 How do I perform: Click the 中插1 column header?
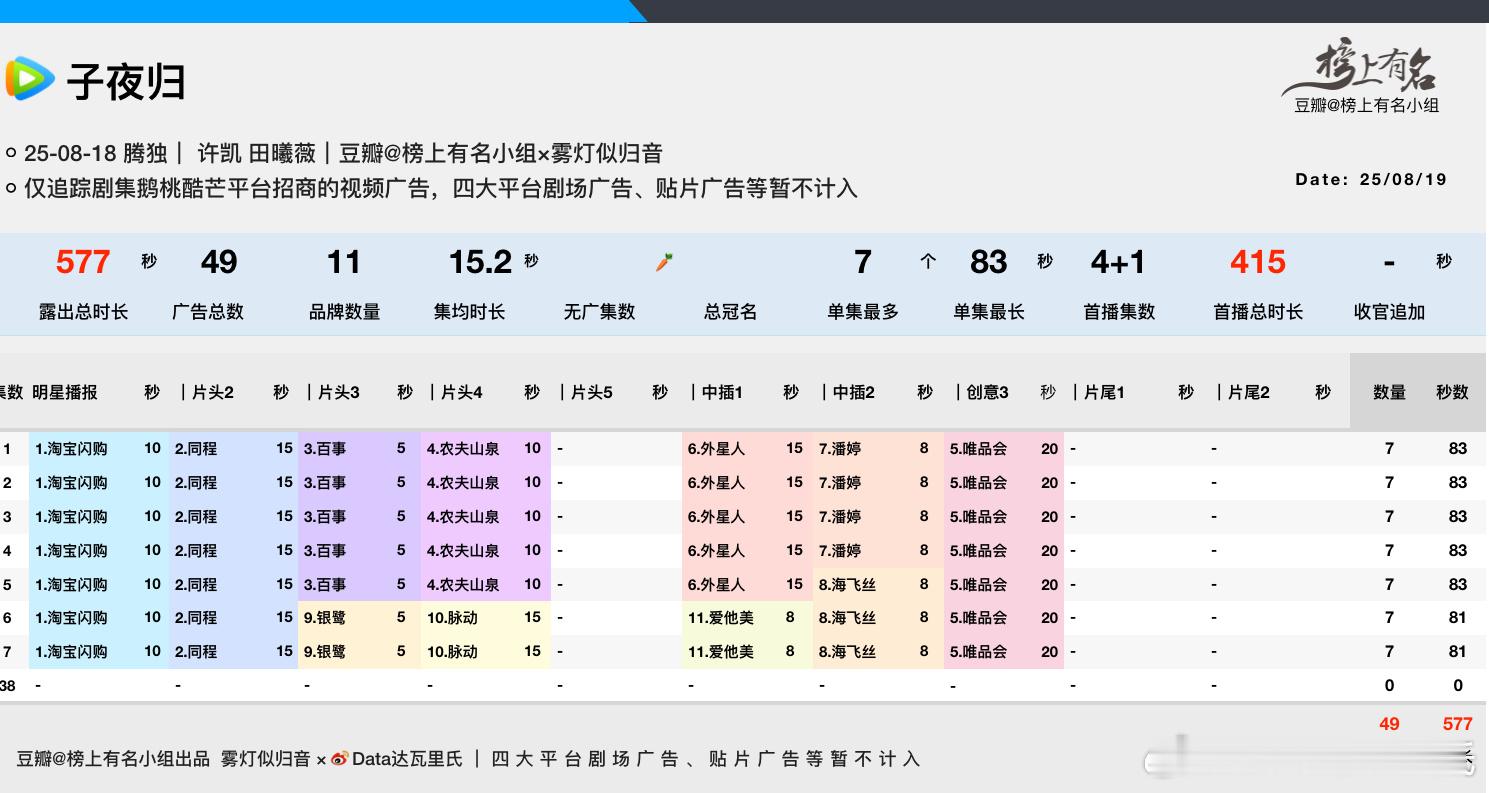pyautogui.click(x=722, y=392)
